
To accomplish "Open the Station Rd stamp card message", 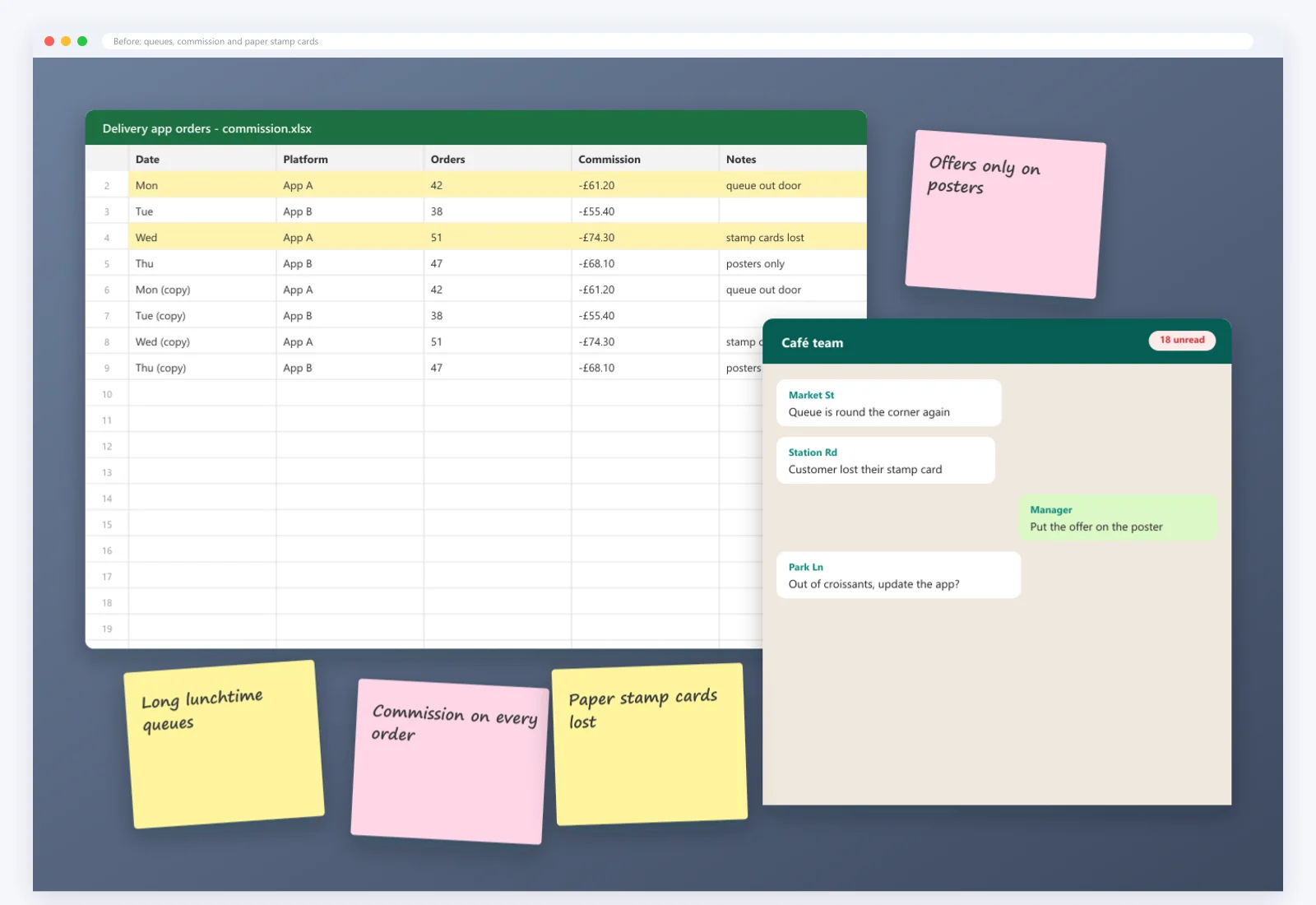I will click(x=885, y=460).
